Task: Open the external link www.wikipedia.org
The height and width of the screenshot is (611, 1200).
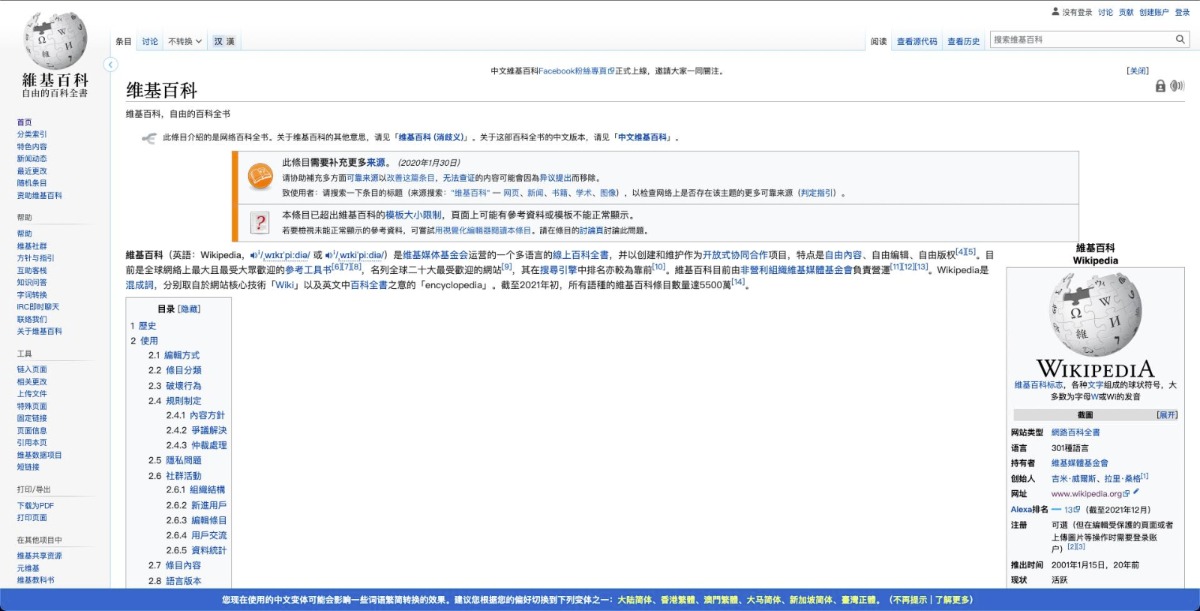Action: [x=1090, y=494]
